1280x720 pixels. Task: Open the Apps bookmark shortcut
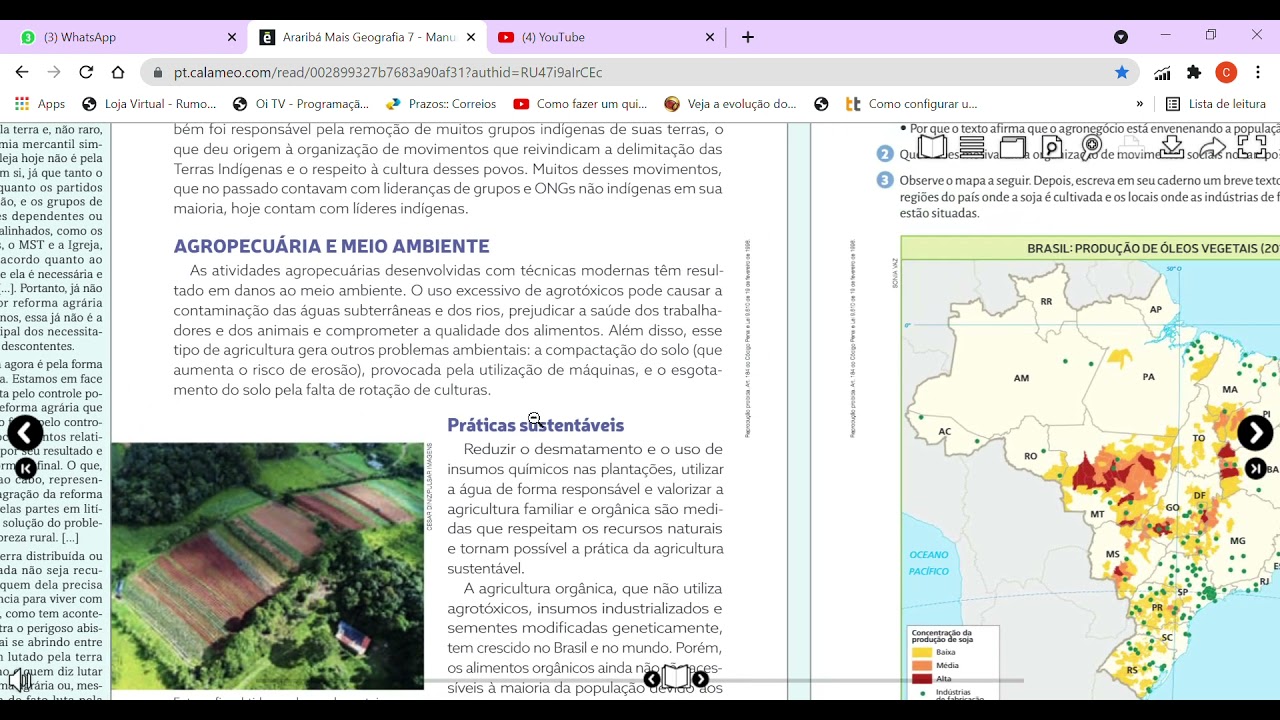click(40, 104)
